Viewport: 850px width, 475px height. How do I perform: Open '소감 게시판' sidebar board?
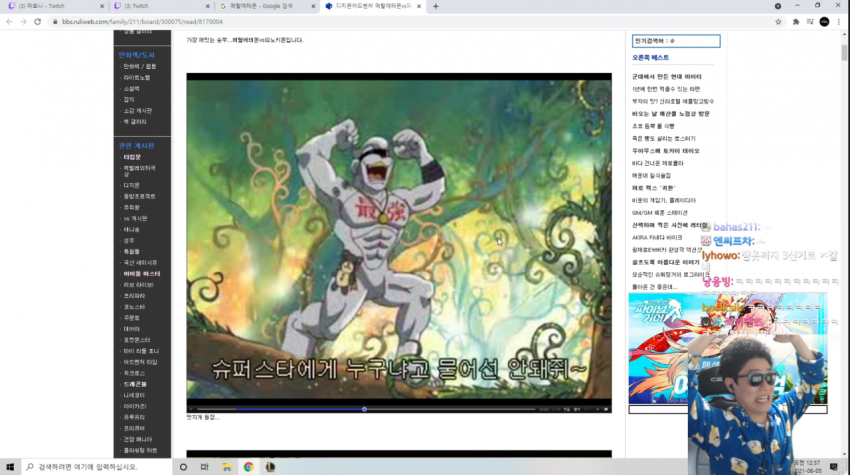point(138,111)
